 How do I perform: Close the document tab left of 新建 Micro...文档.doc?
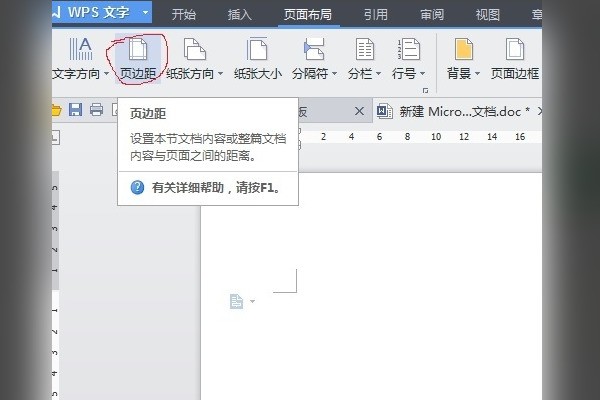tap(359, 111)
